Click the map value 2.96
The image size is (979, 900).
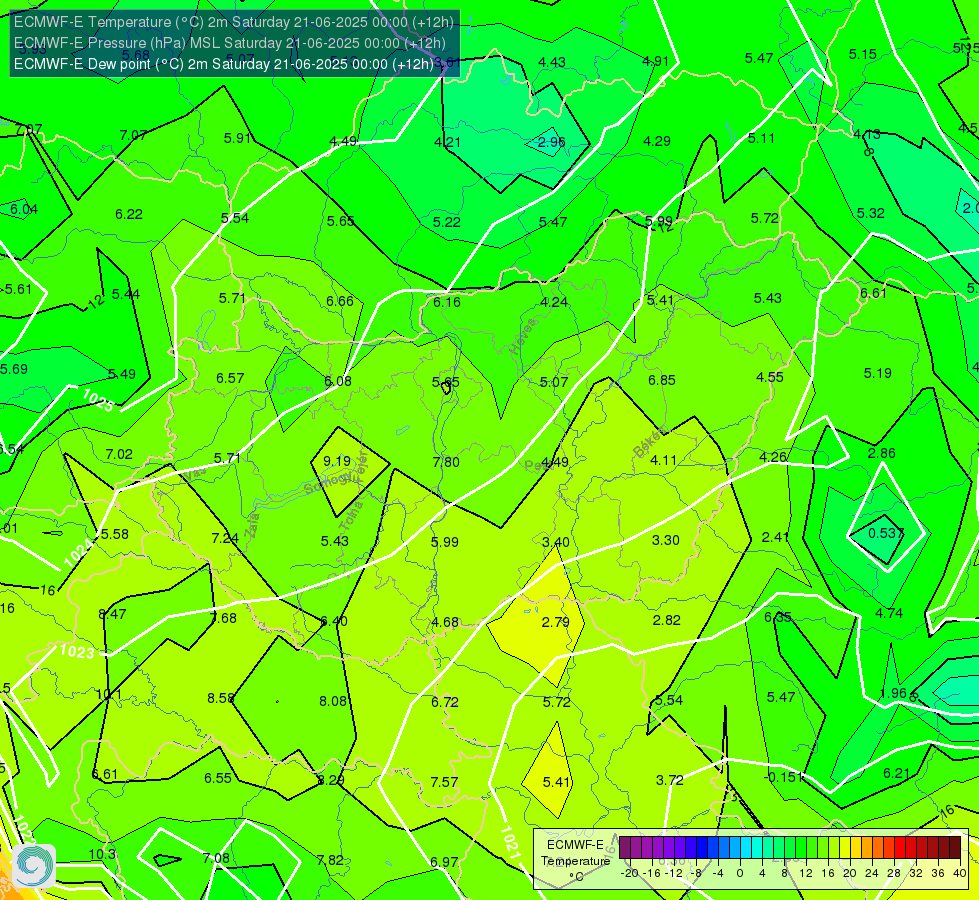551,142
